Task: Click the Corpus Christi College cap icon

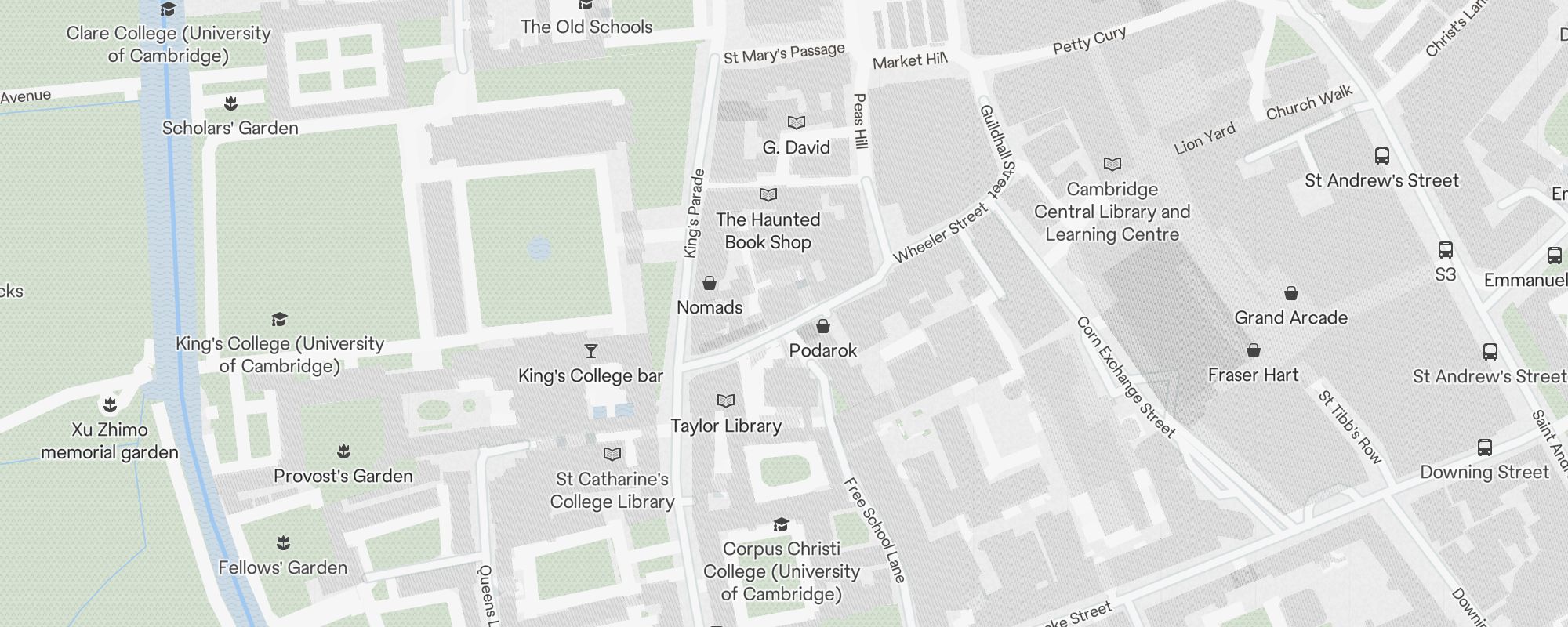Action: coord(781,524)
